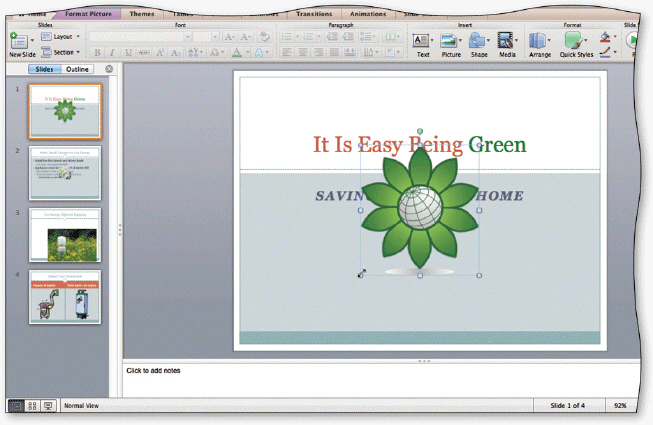Select Align Text Left

(287, 52)
